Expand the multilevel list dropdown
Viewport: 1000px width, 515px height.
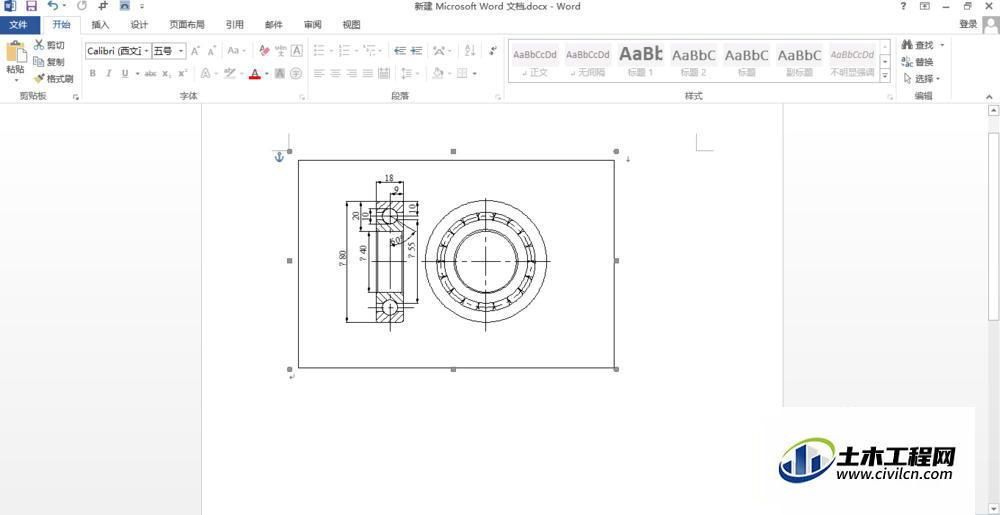[x=380, y=51]
